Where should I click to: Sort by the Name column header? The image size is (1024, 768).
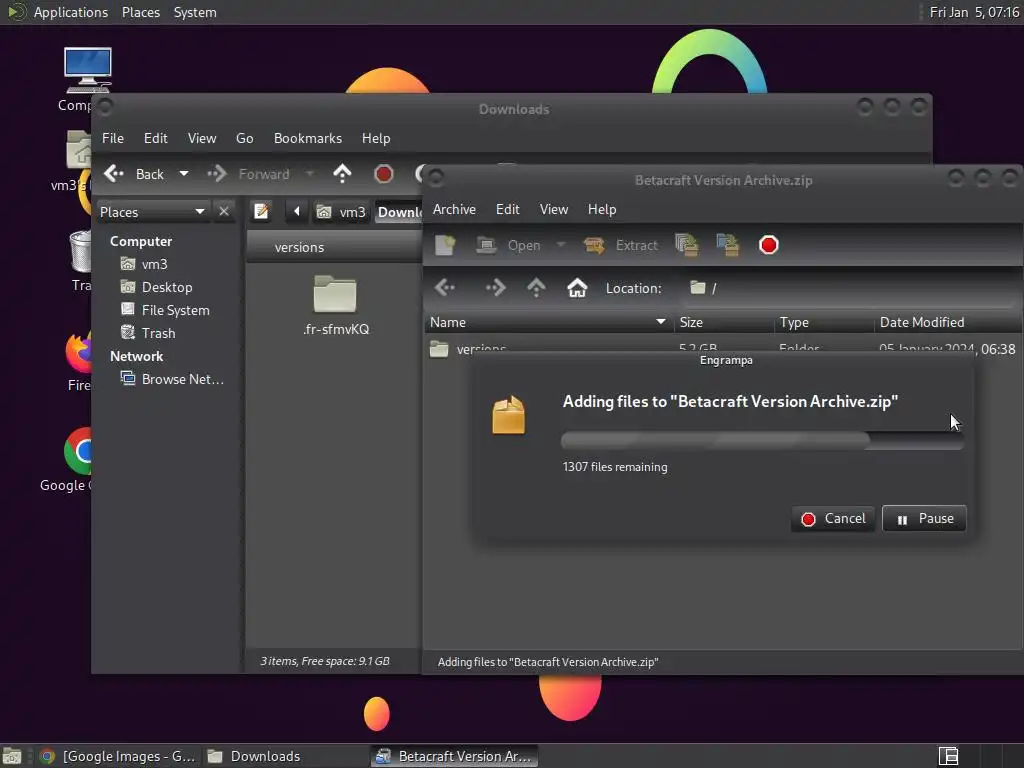click(x=549, y=322)
